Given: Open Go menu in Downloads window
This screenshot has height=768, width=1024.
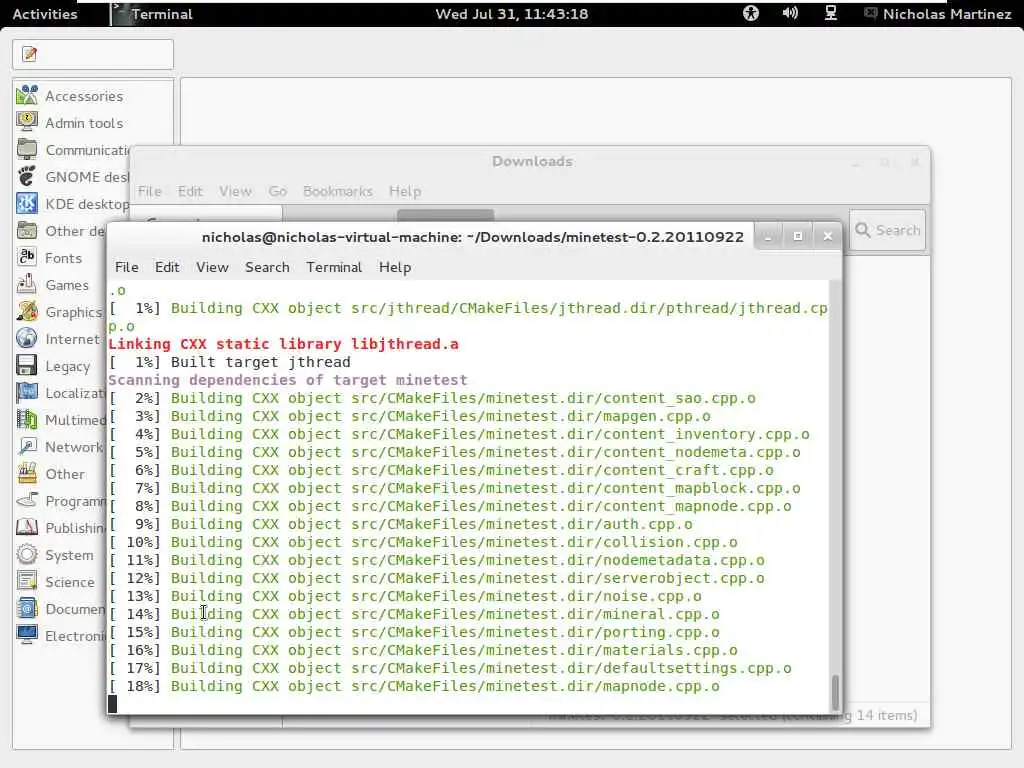Looking at the screenshot, I should click(278, 191).
